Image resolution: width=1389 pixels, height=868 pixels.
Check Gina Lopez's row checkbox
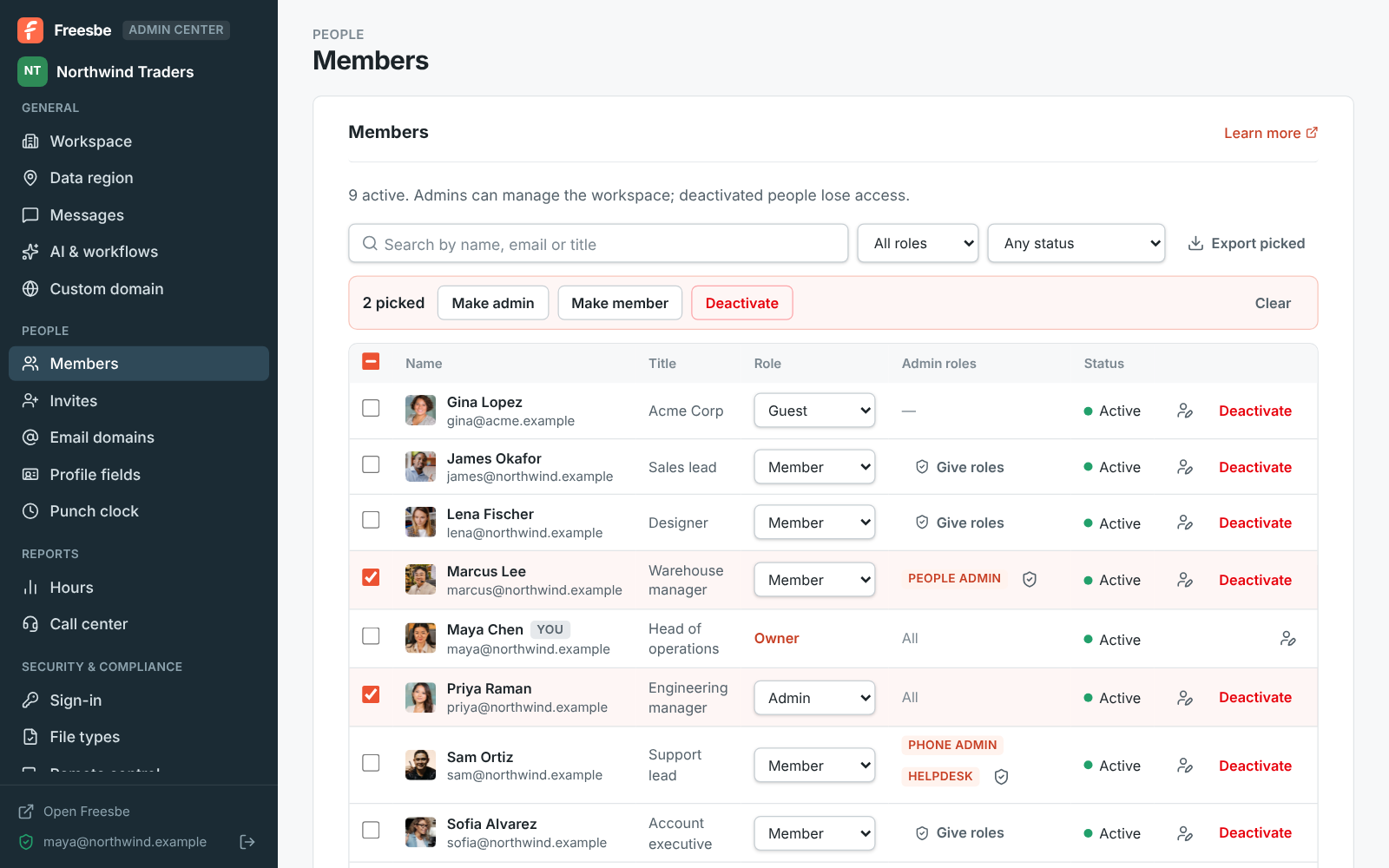coord(371,408)
